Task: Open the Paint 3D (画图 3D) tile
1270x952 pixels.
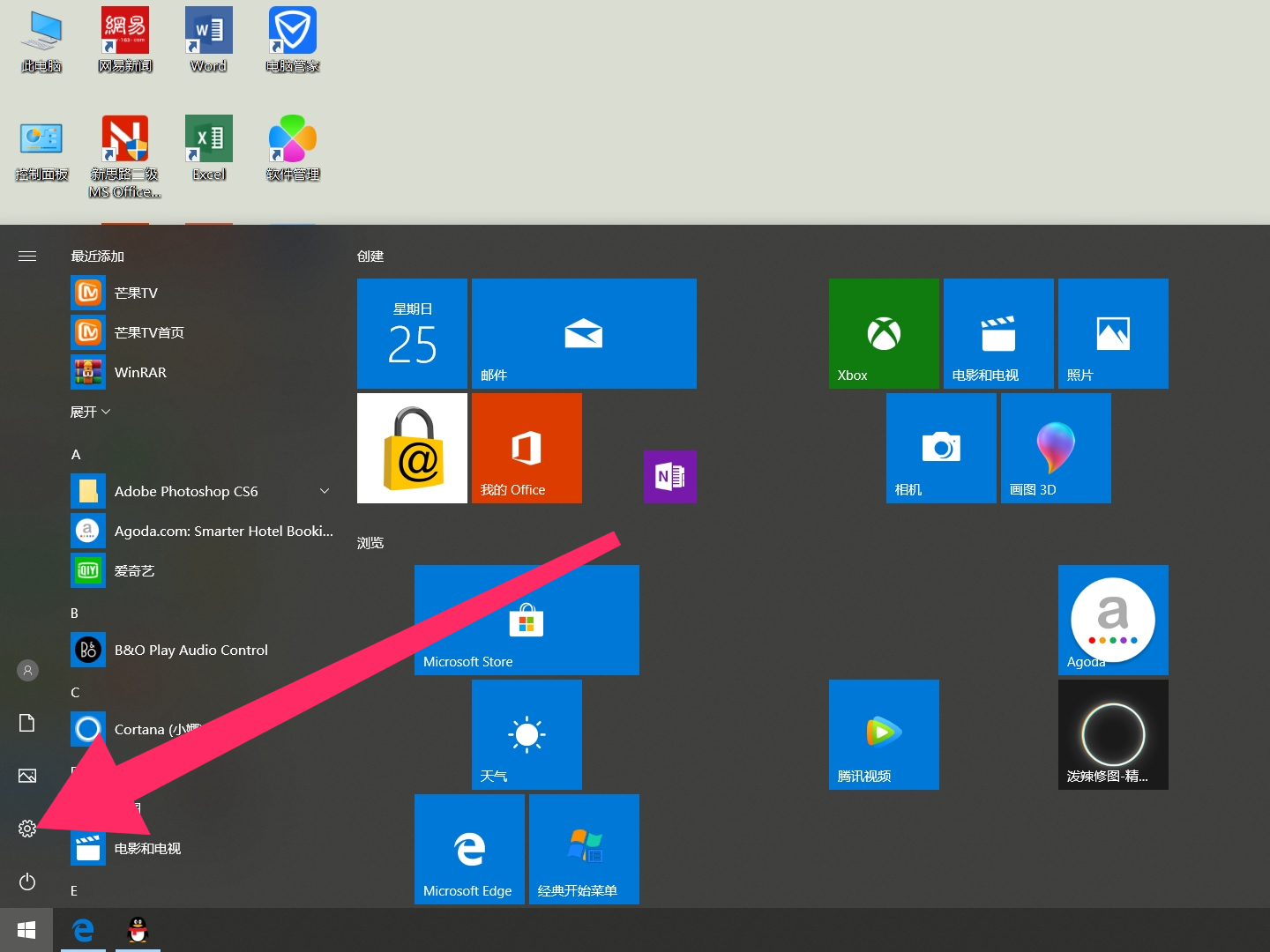Action: [1056, 448]
